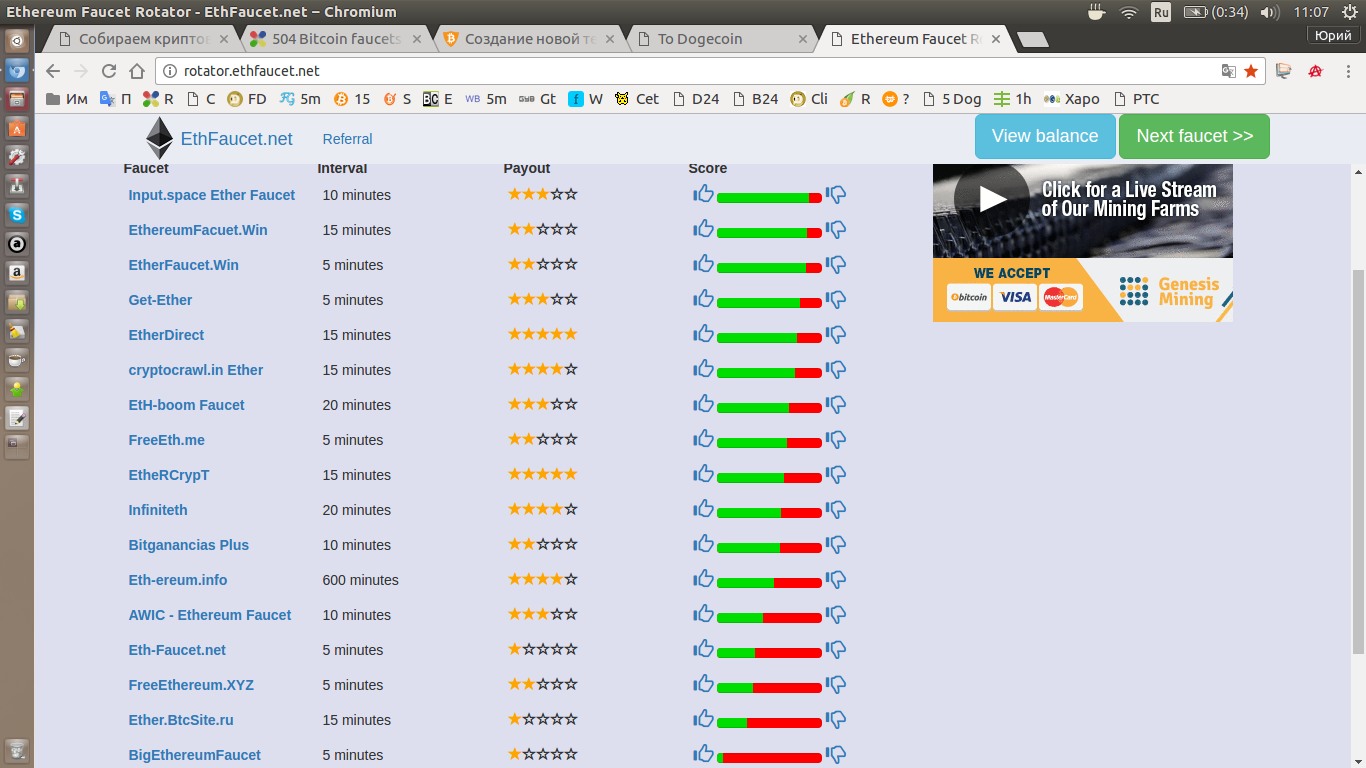Thumbs up Ether.BtcSite.ru
Image resolution: width=1366 pixels, height=768 pixels.
click(x=704, y=719)
